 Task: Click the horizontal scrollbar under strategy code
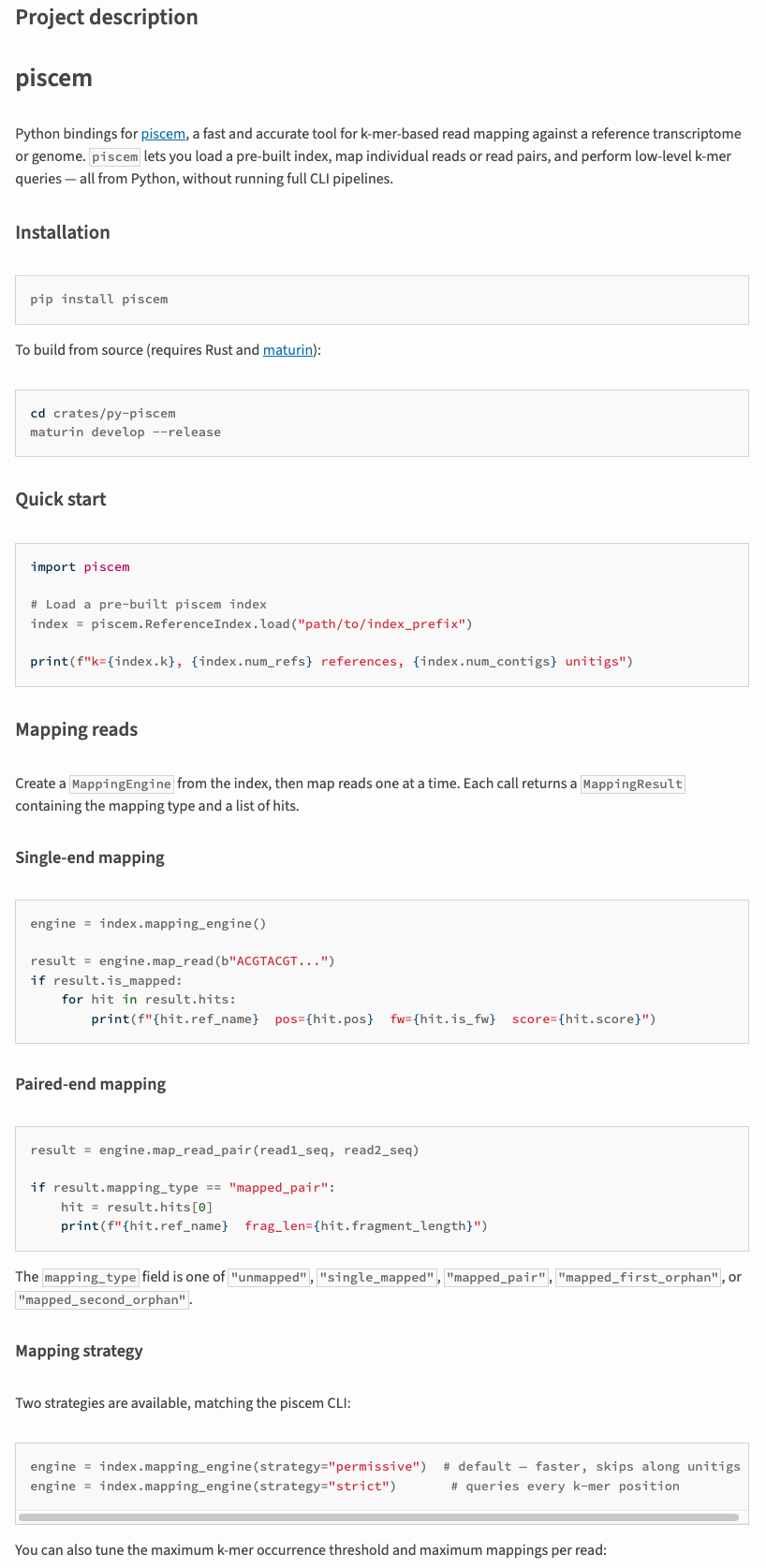point(378,1517)
